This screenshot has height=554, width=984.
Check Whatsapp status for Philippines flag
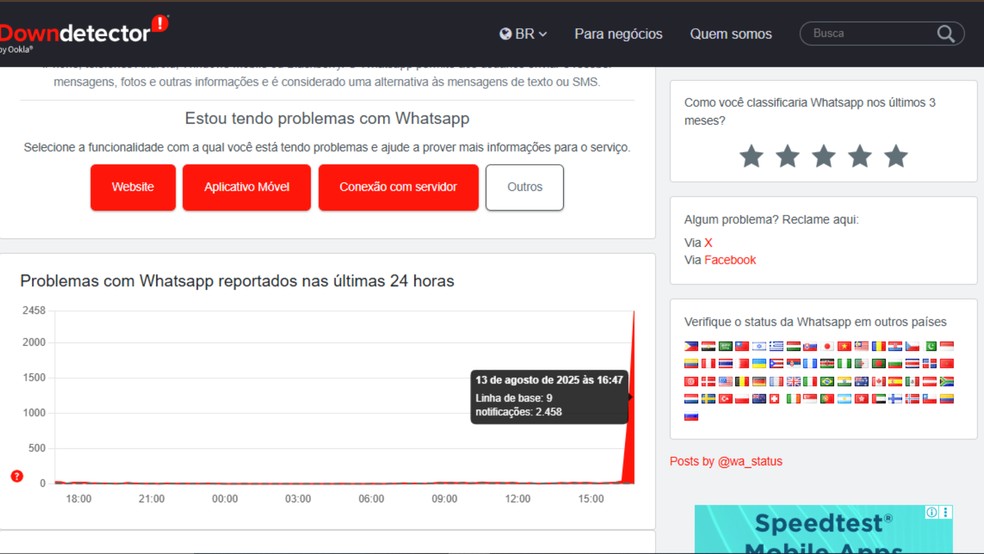point(691,346)
